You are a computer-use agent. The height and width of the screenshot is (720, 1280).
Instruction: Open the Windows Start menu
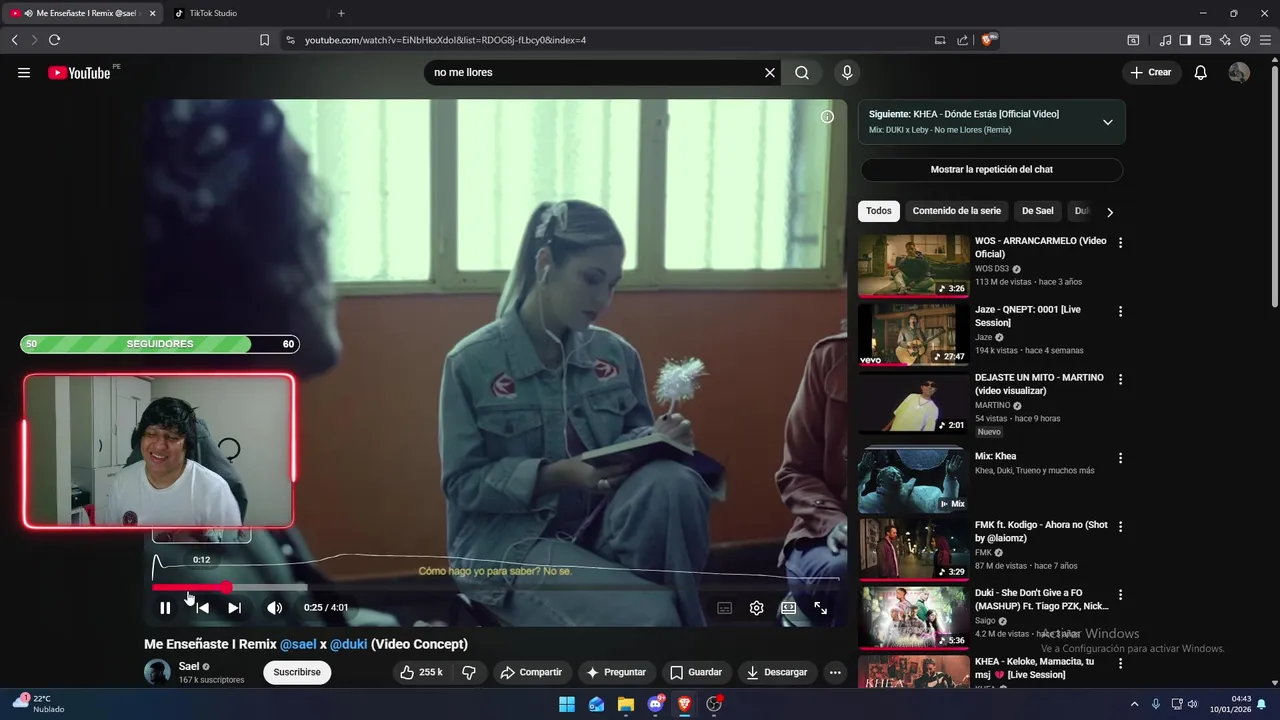(567, 704)
